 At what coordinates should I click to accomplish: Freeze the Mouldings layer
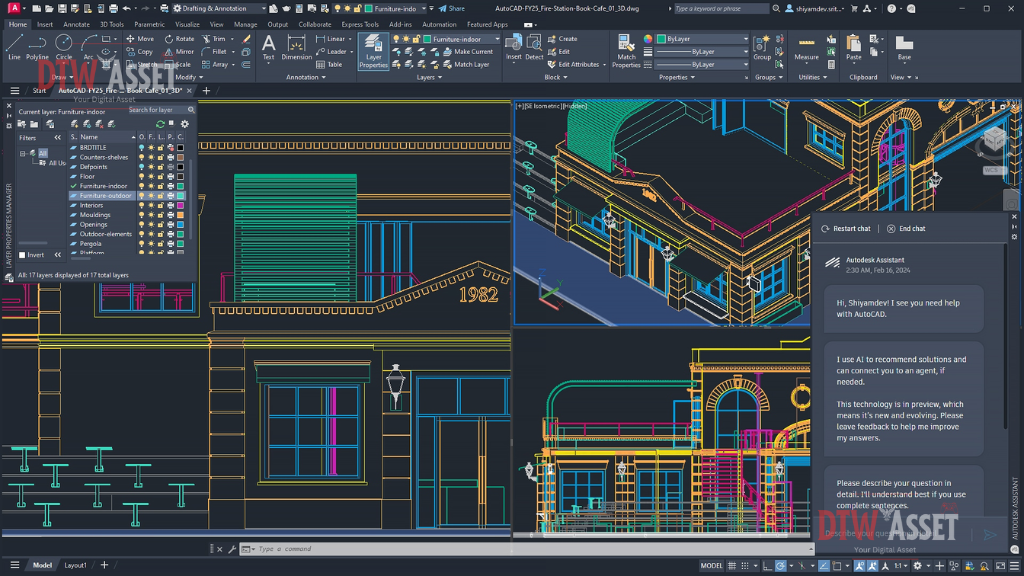pyautogui.click(x=152, y=215)
